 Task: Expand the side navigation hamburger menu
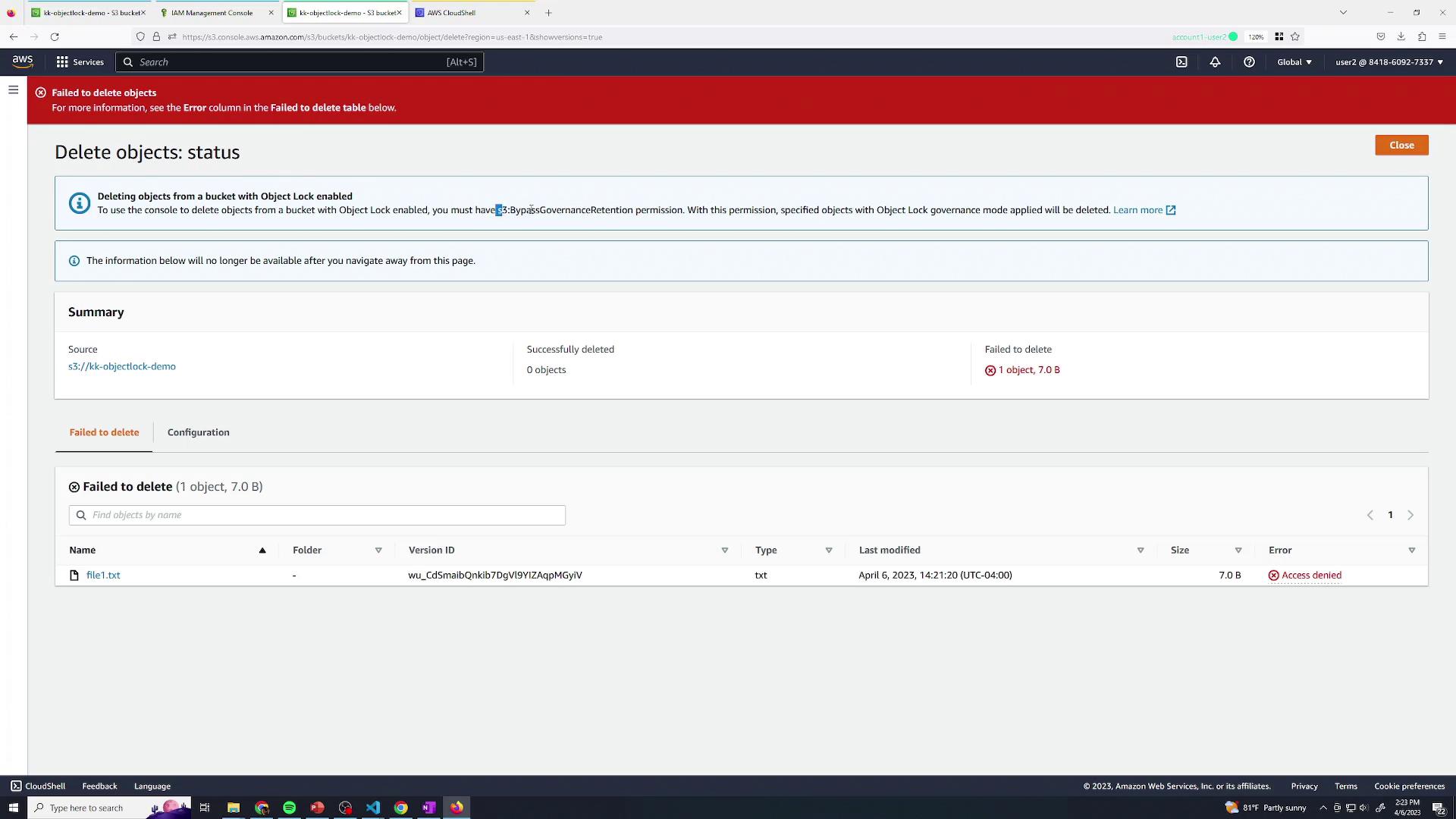13,90
